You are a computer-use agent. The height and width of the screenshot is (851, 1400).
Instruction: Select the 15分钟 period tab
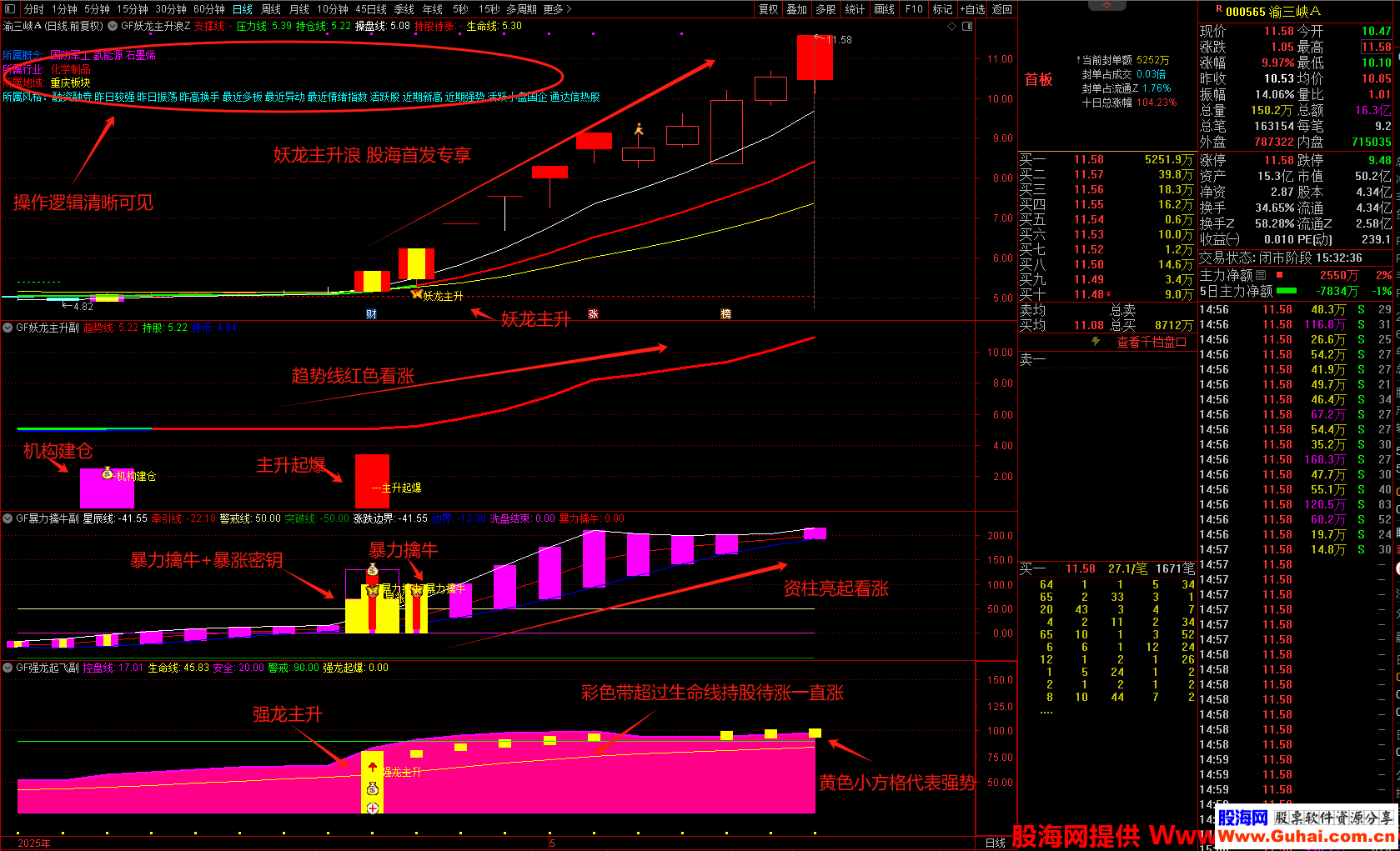pos(133,9)
